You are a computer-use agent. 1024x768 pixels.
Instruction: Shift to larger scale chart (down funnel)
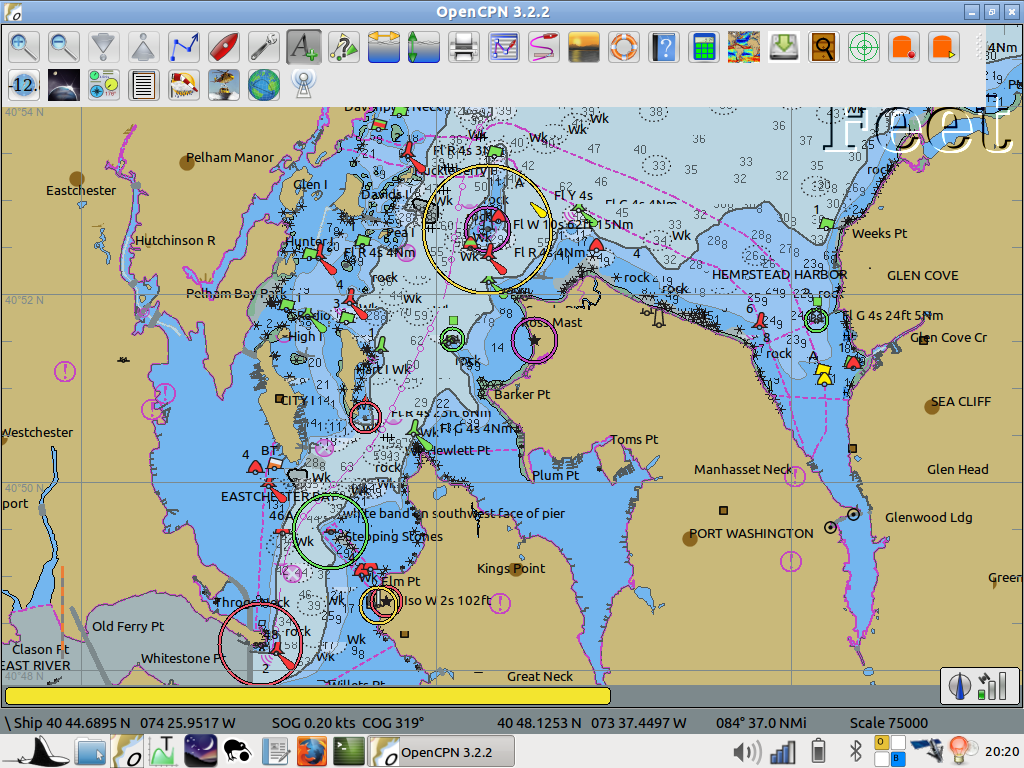[104, 47]
